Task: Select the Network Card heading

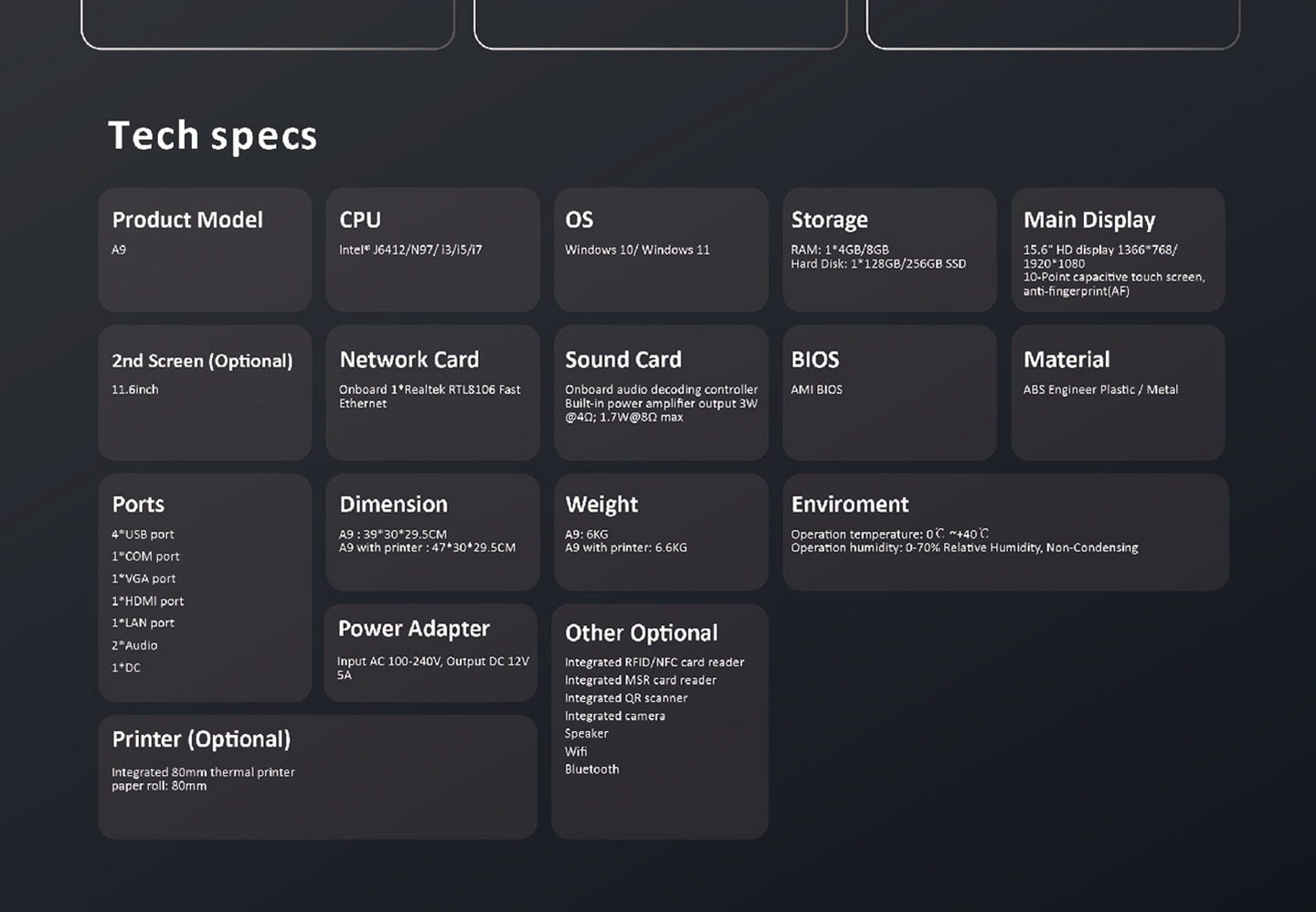Action: click(x=409, y=360)
